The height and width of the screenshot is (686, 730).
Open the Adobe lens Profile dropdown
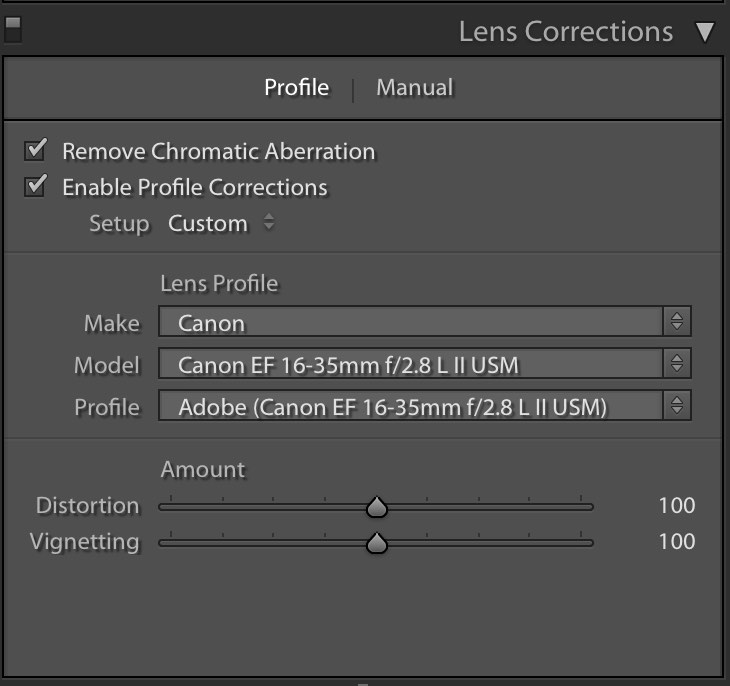[425, 406]
